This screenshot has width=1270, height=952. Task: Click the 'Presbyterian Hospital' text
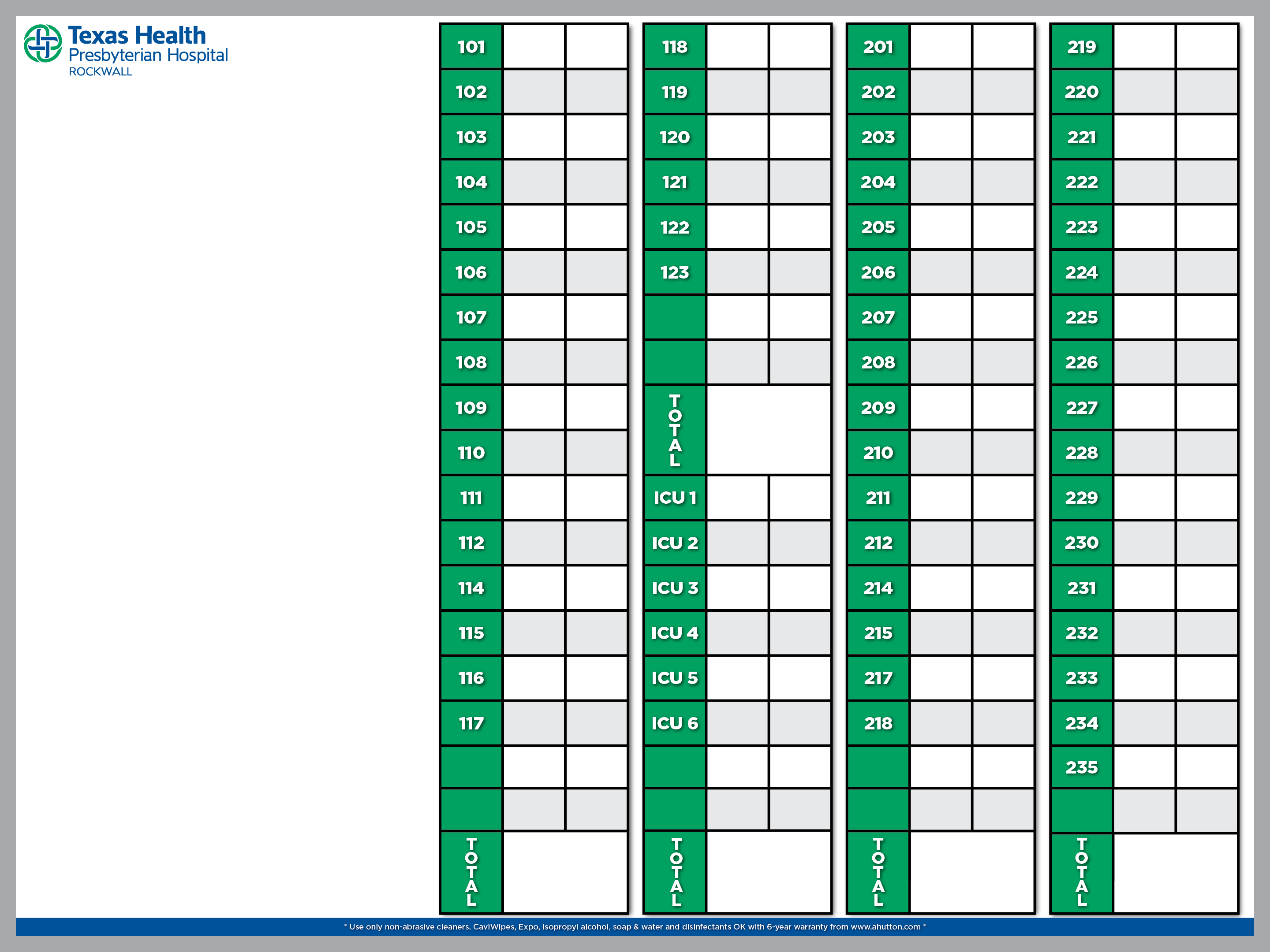[148, 56]
